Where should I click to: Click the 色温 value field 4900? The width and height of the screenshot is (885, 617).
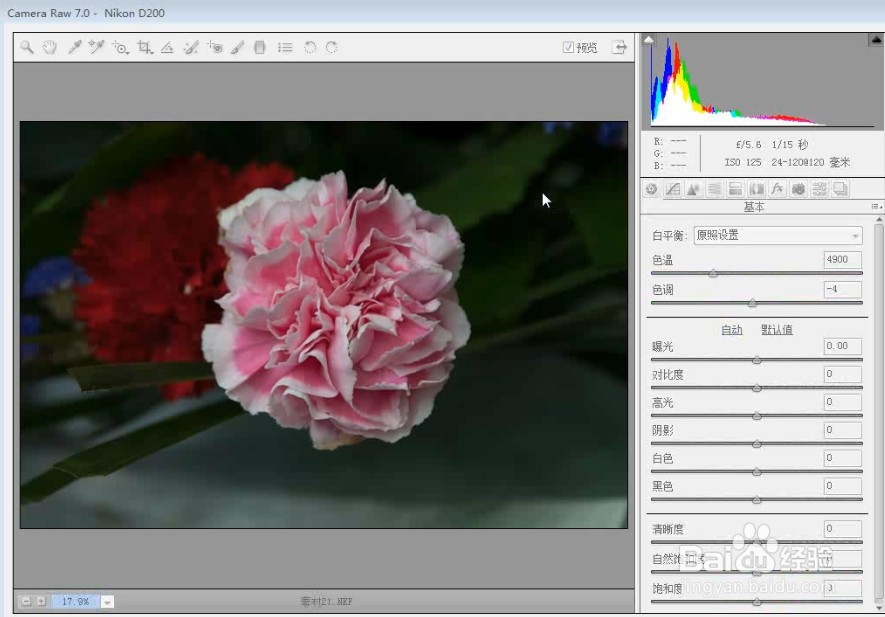(x=842, y=260)
